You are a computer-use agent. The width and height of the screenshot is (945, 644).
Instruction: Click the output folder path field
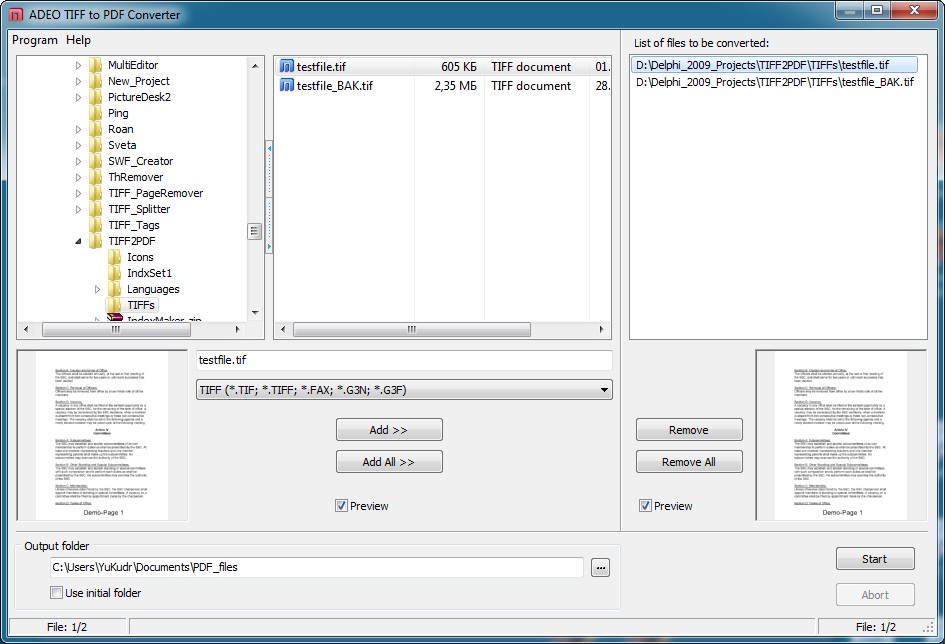click(317, 567)
